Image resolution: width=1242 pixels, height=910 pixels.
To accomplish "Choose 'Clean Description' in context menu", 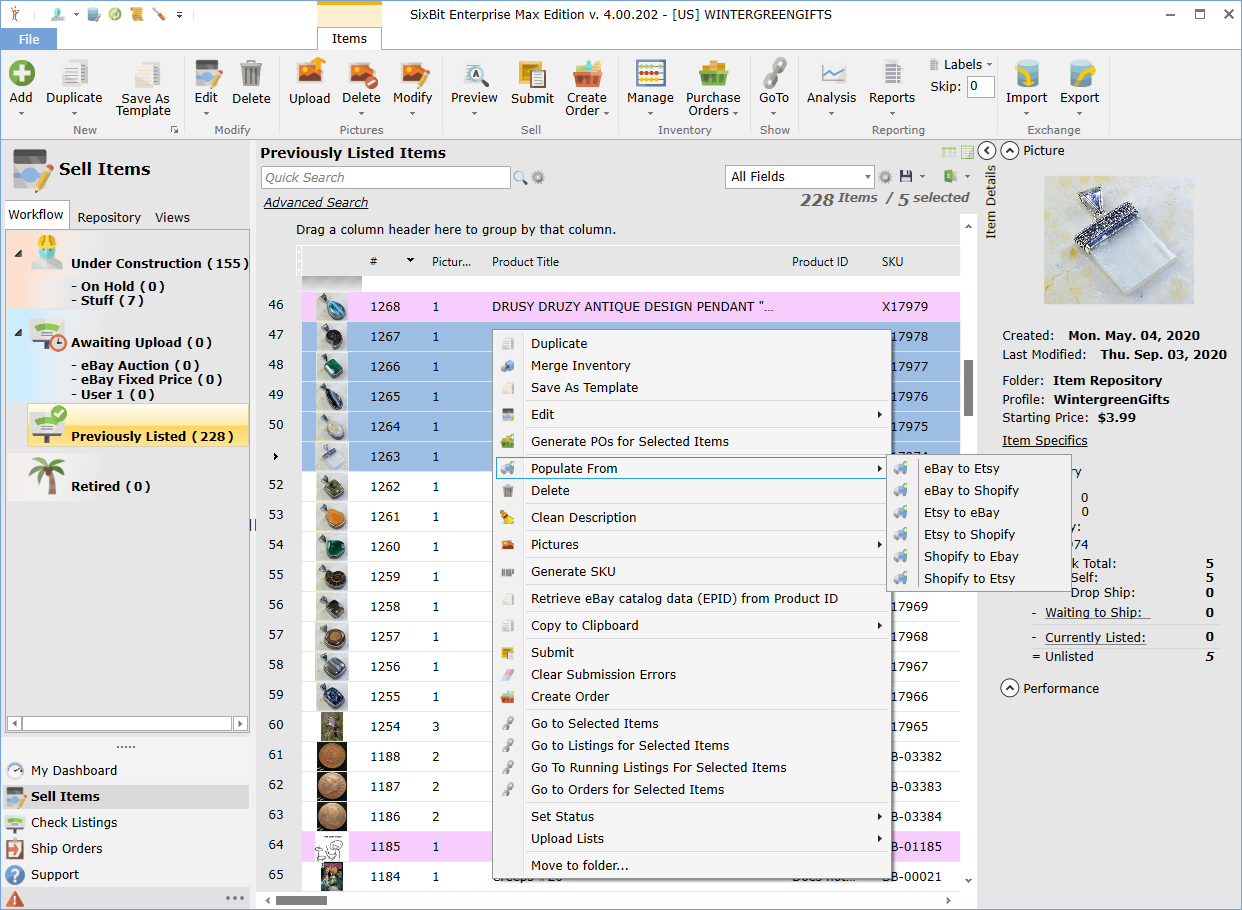I will coord(584,517).
